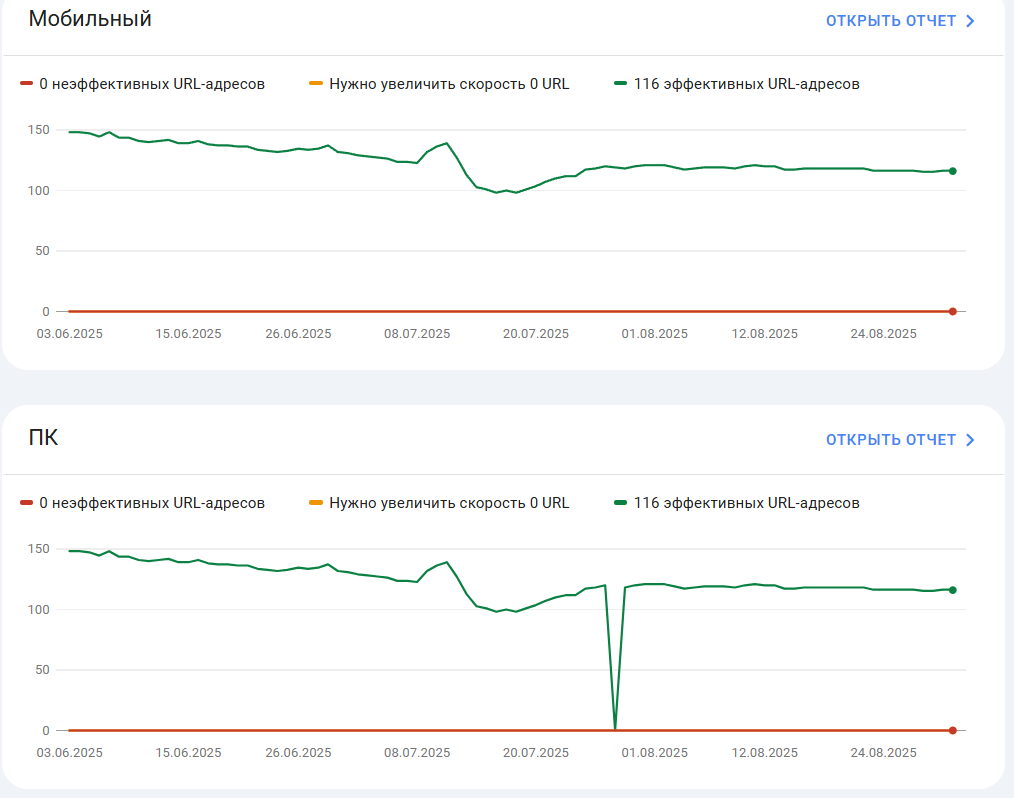
Task: Select red неэффективных legend marker in ПК chart
Action: [26, 502]
